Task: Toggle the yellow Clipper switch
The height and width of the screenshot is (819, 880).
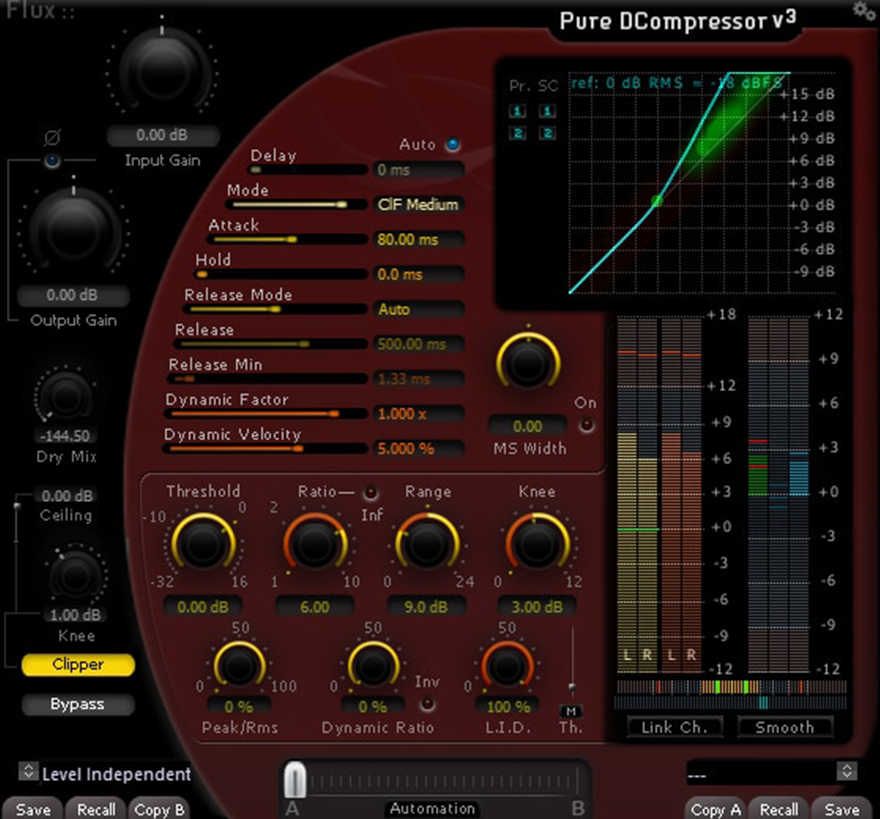Action: coord(77,665)
